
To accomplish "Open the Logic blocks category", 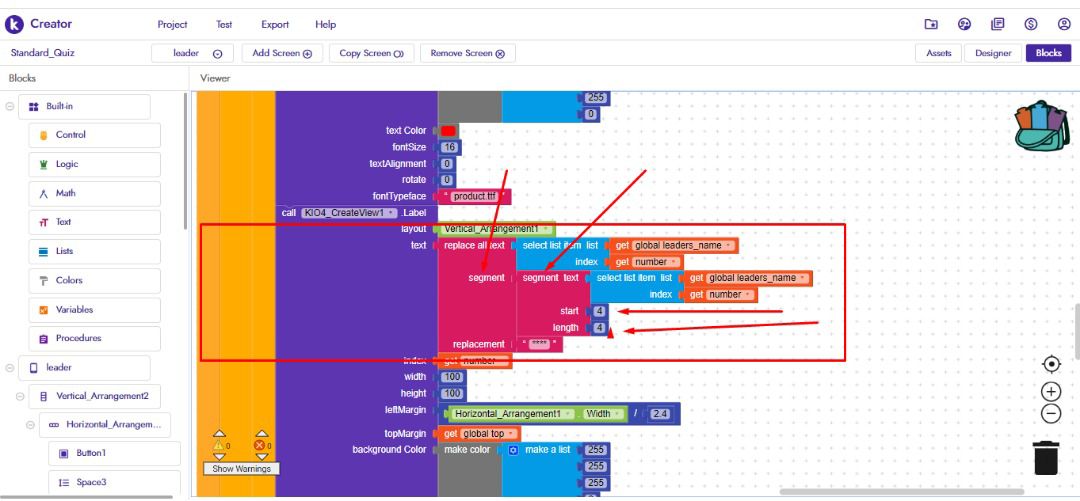I will click(94, 164).
